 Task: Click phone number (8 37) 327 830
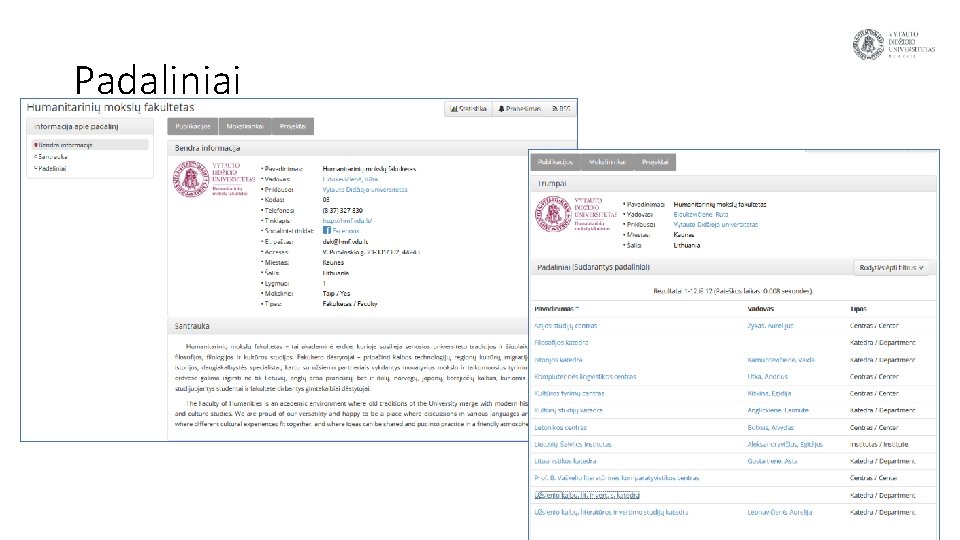click(x=343, y=211)
